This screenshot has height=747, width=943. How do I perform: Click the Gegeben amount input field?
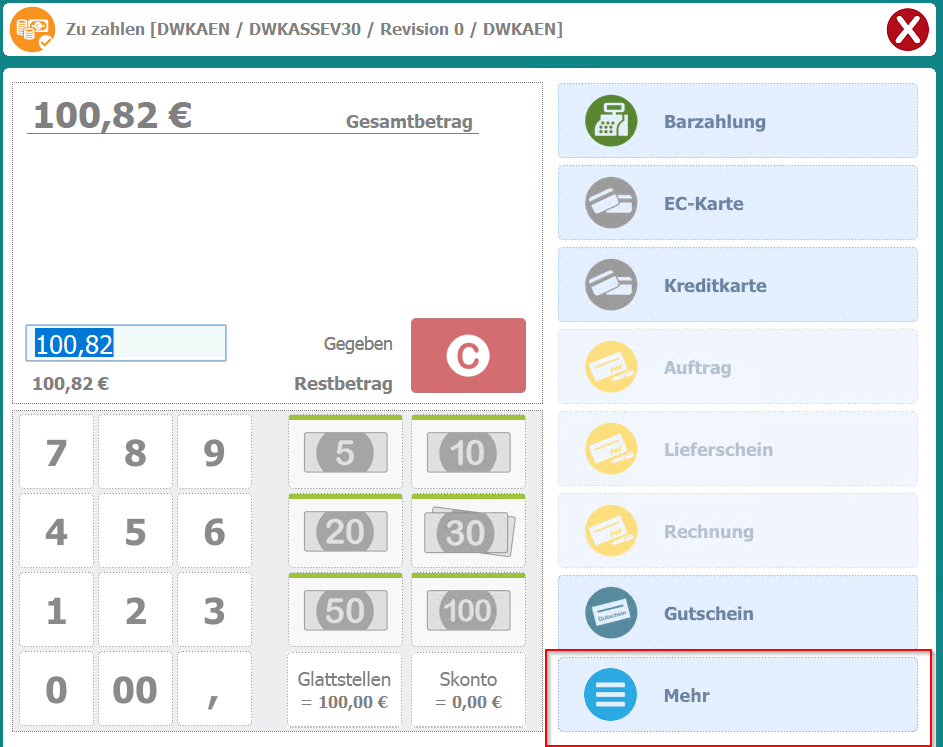point(126,344)
